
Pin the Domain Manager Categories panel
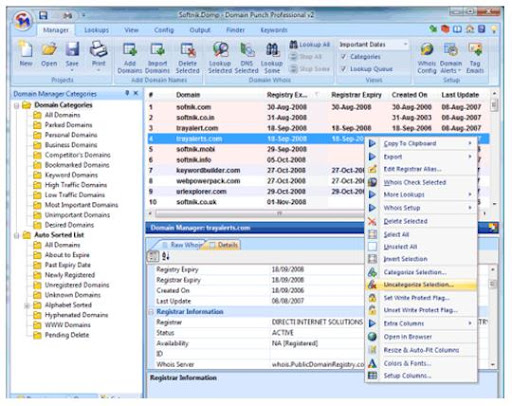pyautogui.click(x=127, y=93)
